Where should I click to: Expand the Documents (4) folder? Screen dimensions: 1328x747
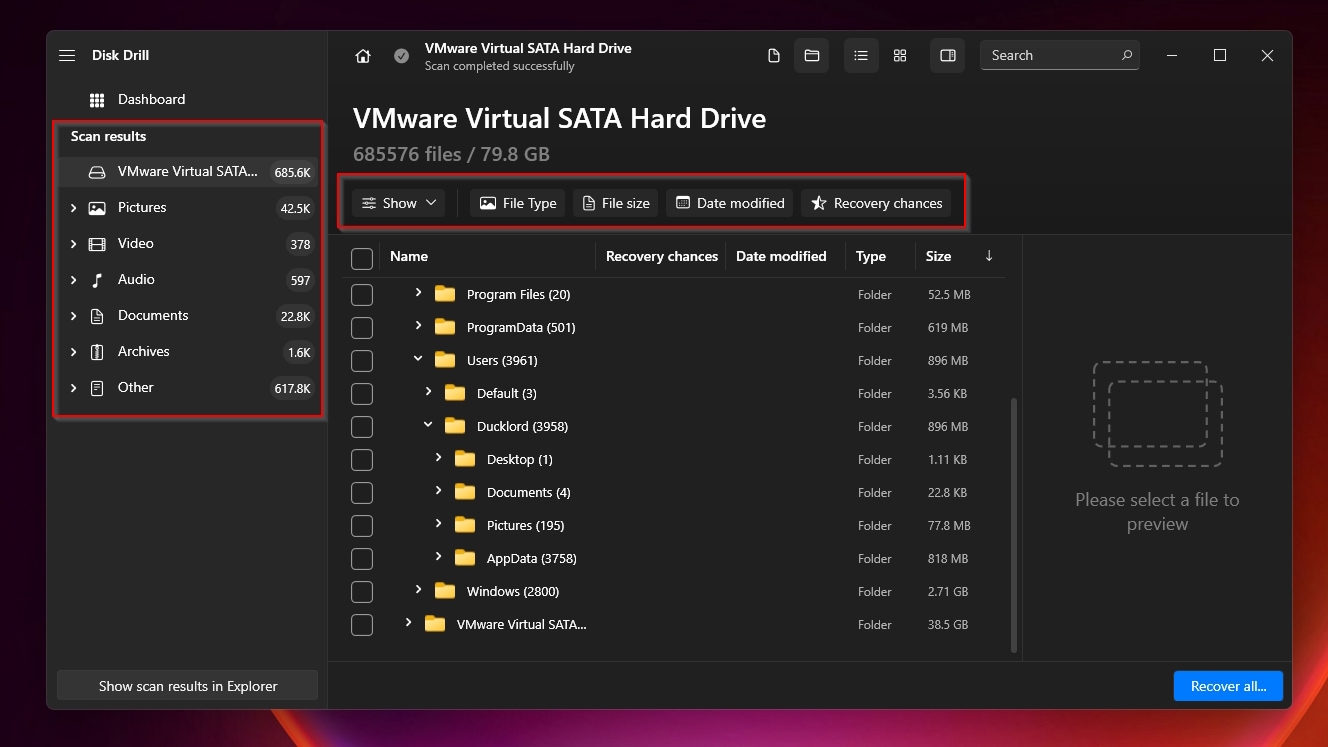point(438,491)
